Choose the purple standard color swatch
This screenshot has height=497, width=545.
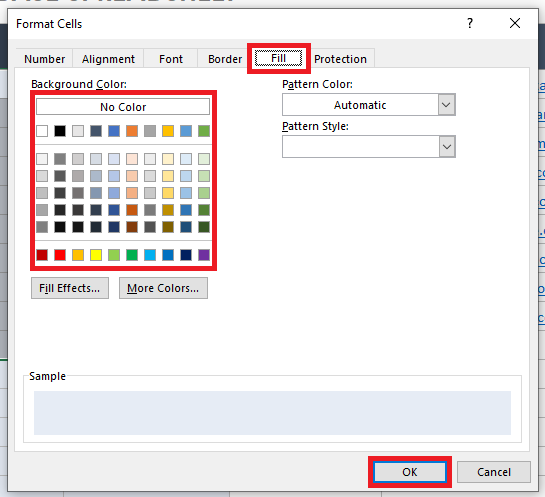(x=204, y=255)
